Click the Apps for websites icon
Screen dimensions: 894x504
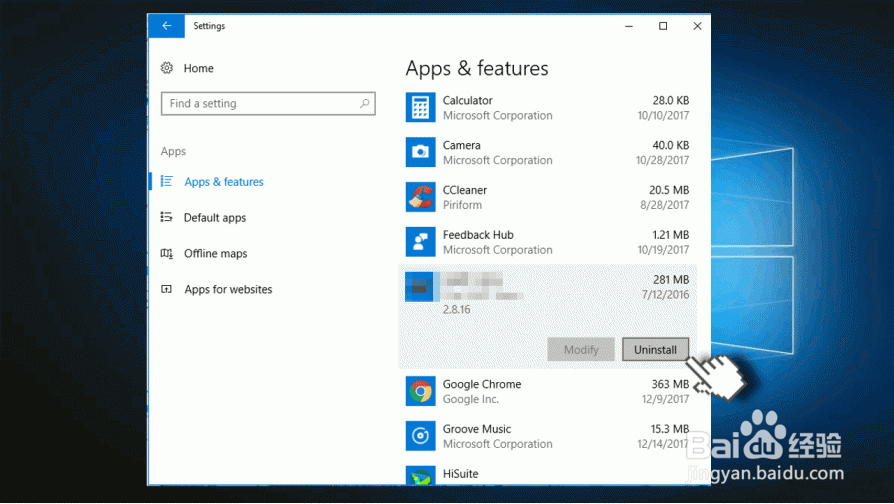(x=166, y=289)
